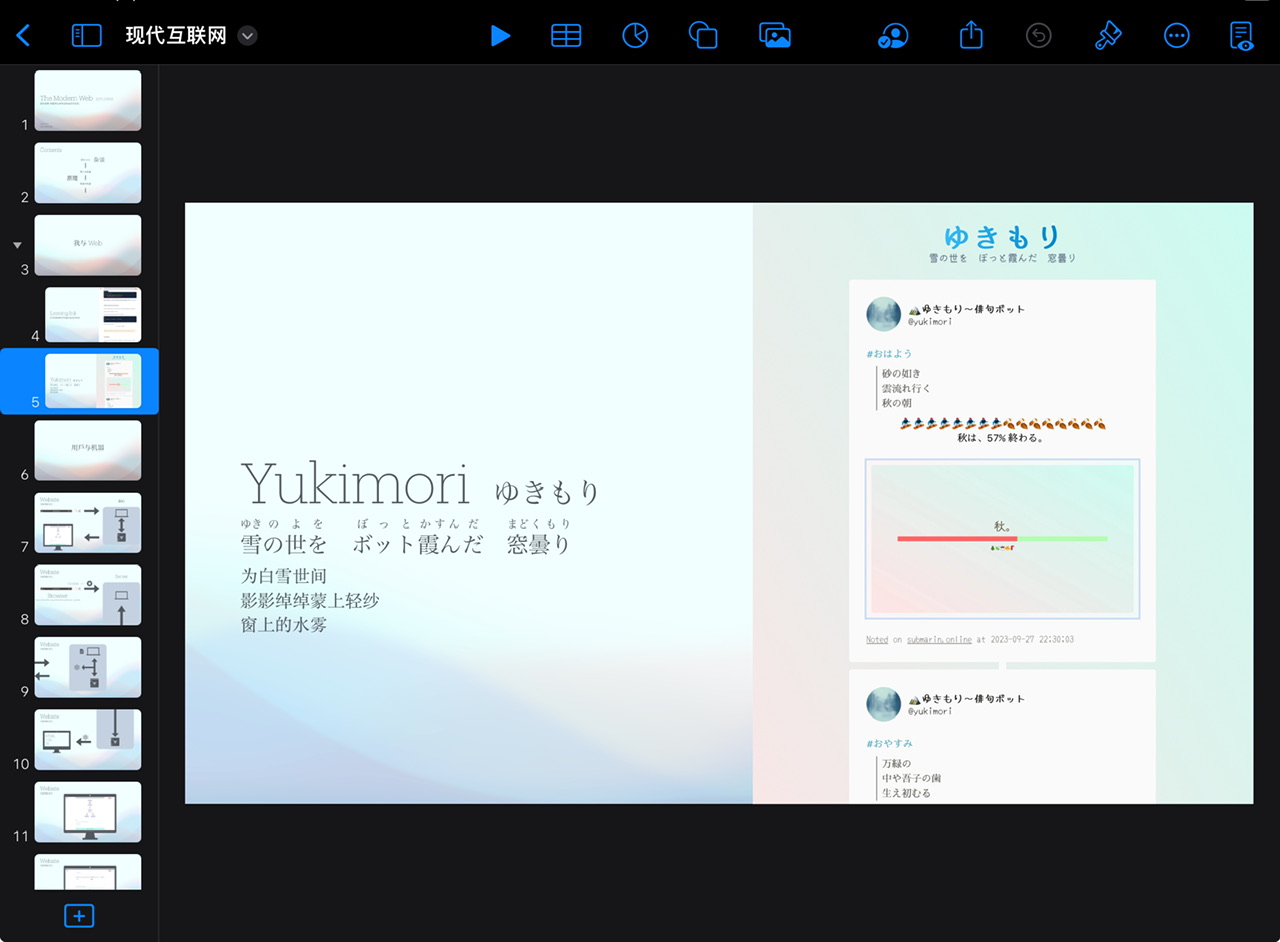Open the share menu
The image size is (1280, 942).
point(971,36)
